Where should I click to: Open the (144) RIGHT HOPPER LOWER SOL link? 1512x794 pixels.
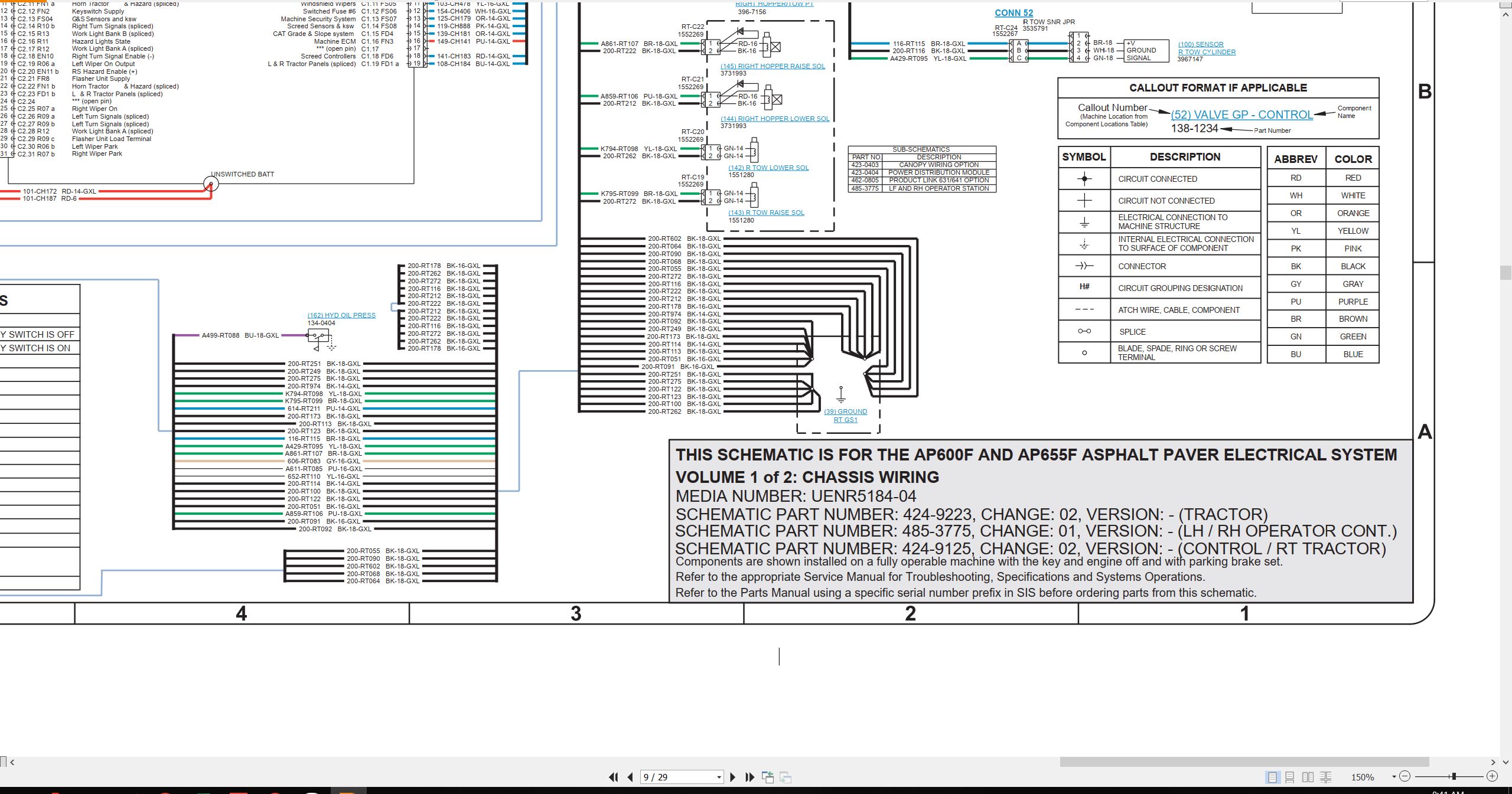pos(775,119)
